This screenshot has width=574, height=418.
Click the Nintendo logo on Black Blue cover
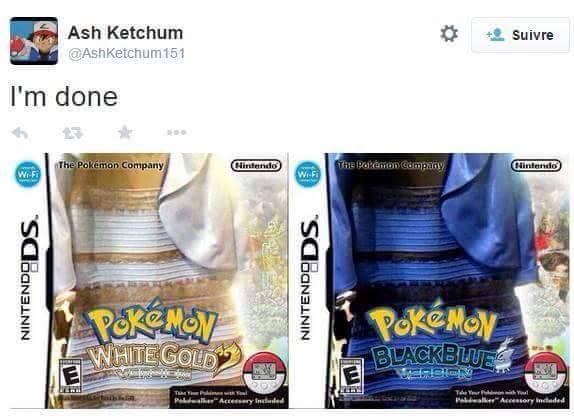coord(536,165)
